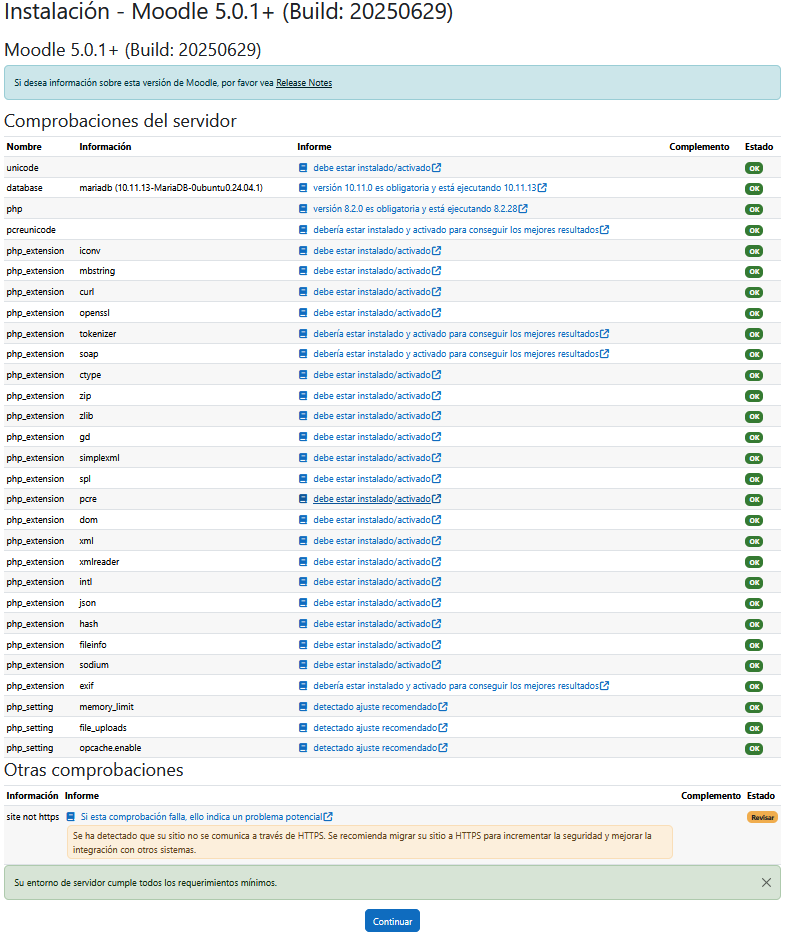
Task: Click the 'Comprobaciones del servidor' heading
Action: click(x=120, y=121)
